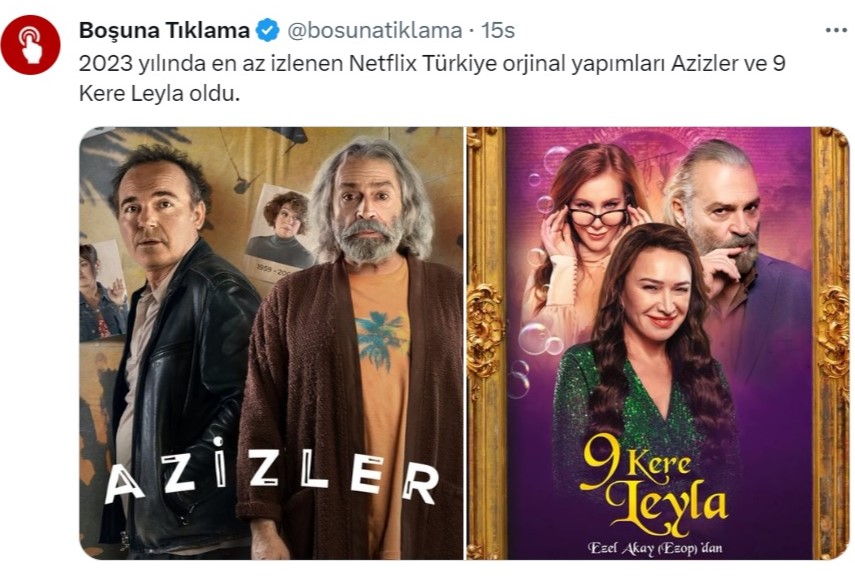Click the yellow 9 Kere Leyla title
The height and width of the screenshot is (578, 855).
coord(653,490)
